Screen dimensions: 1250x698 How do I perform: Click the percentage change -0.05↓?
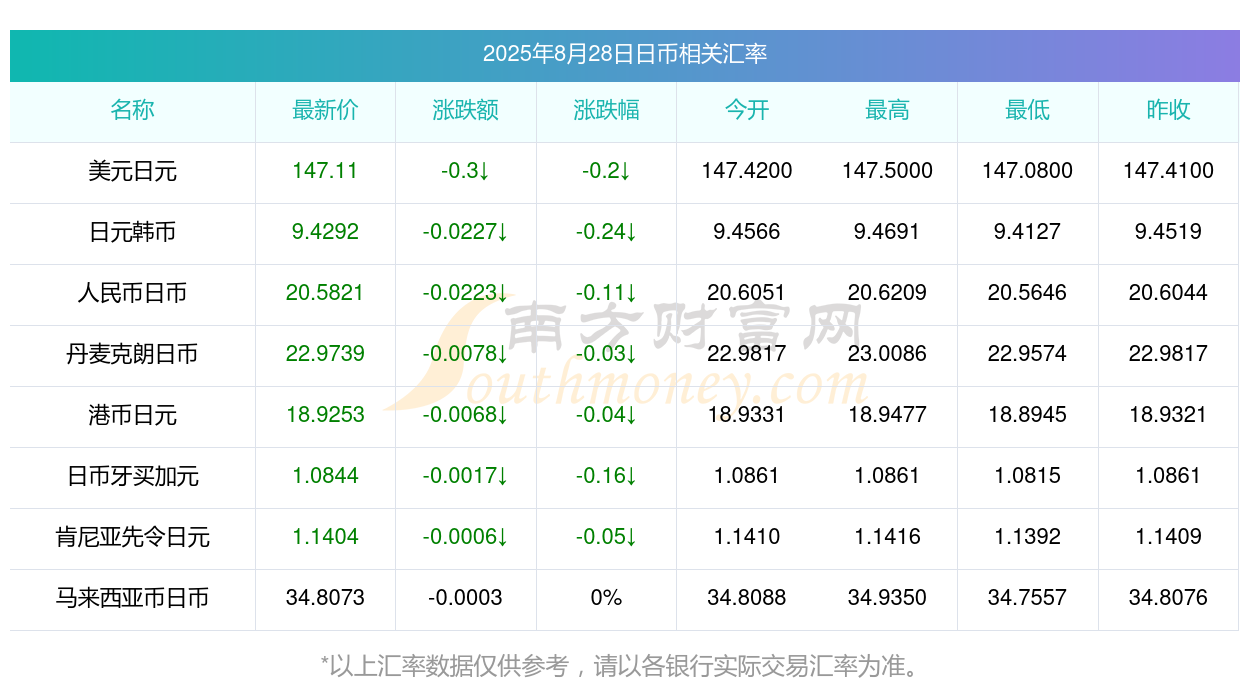pos(606,537)
